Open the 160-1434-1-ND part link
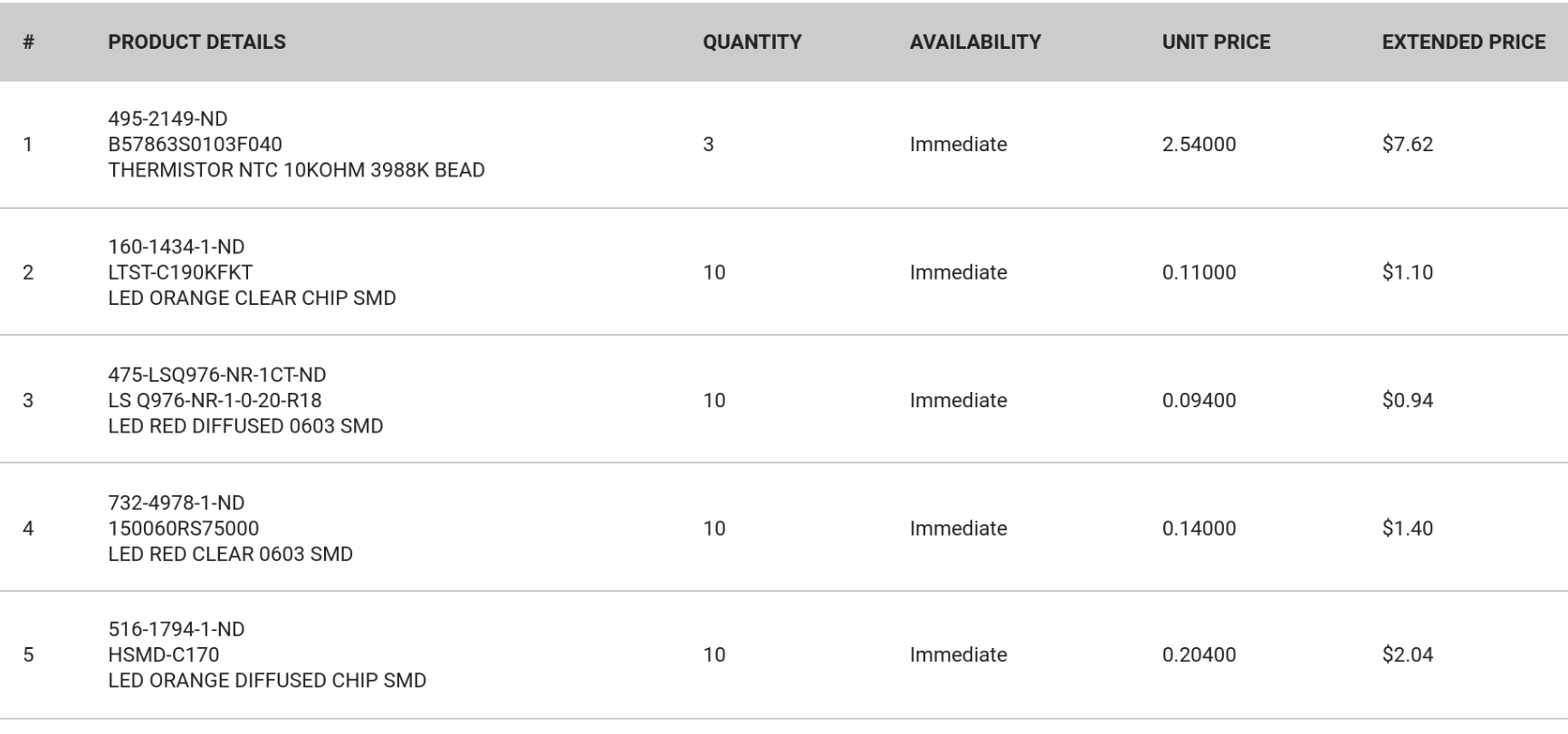Screen dimensions: 1568x734 coord(176,246)
